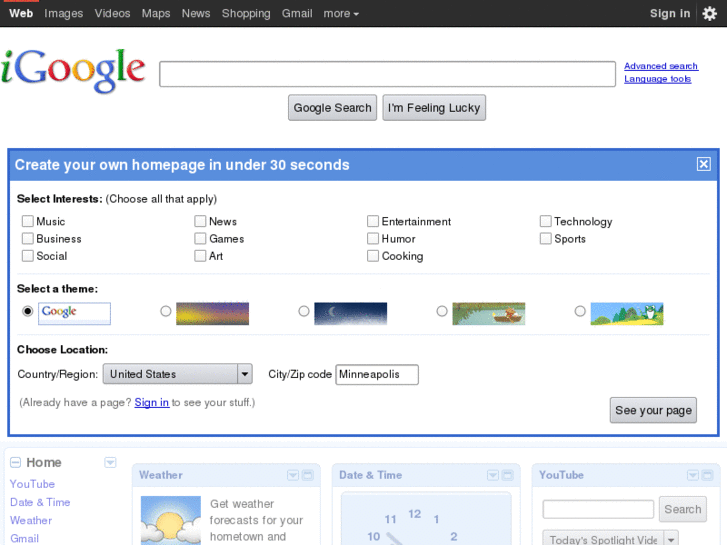Click the Google Search button
The image size is (727, 545).
tap(332, 108)
